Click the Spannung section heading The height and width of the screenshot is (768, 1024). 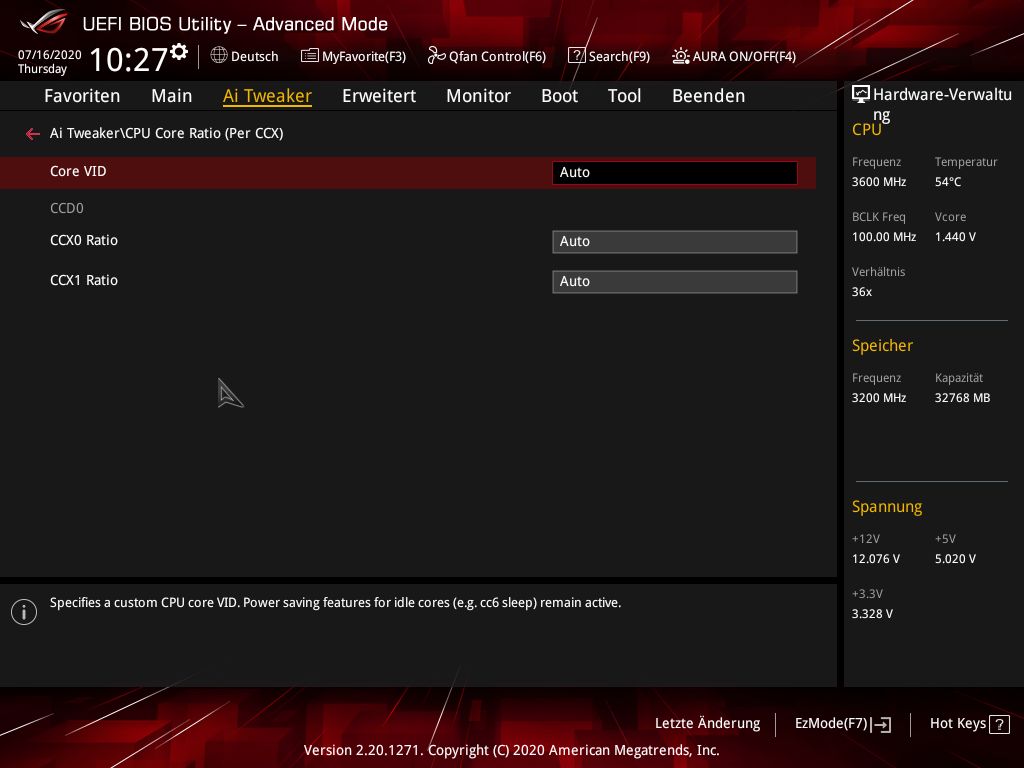[887, 507]
